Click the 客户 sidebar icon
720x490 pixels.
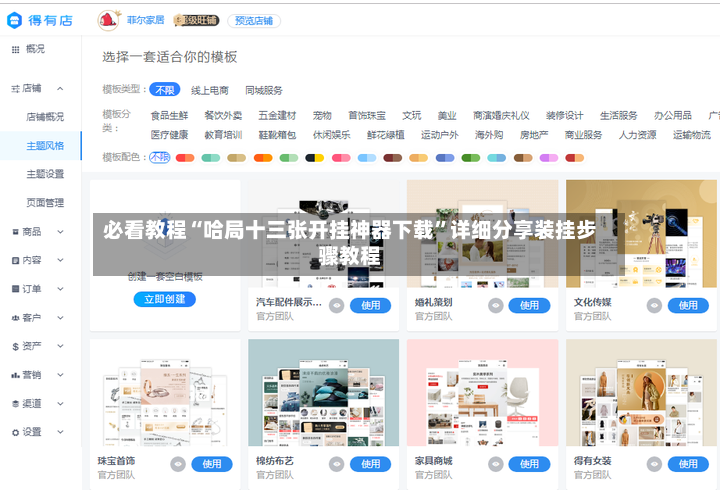pyautogui.click(x=16, y=318)
